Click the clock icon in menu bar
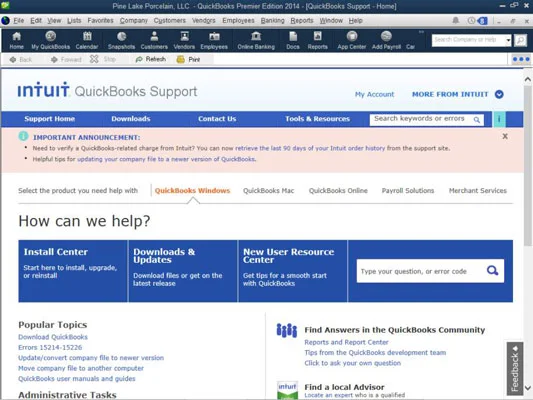The image size is (533, 400). tap(471, 21)
